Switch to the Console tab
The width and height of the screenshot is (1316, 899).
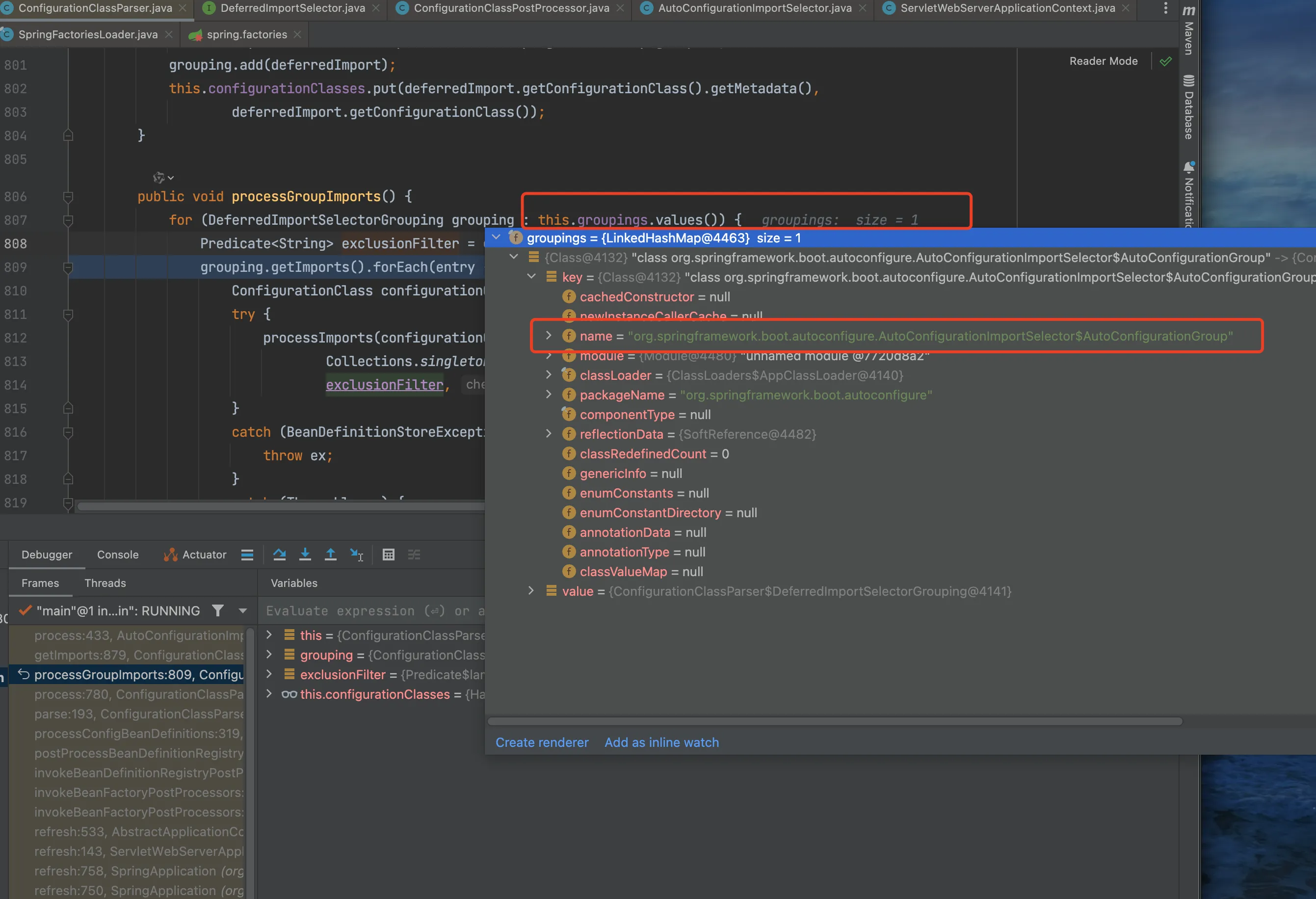(117, 555)
